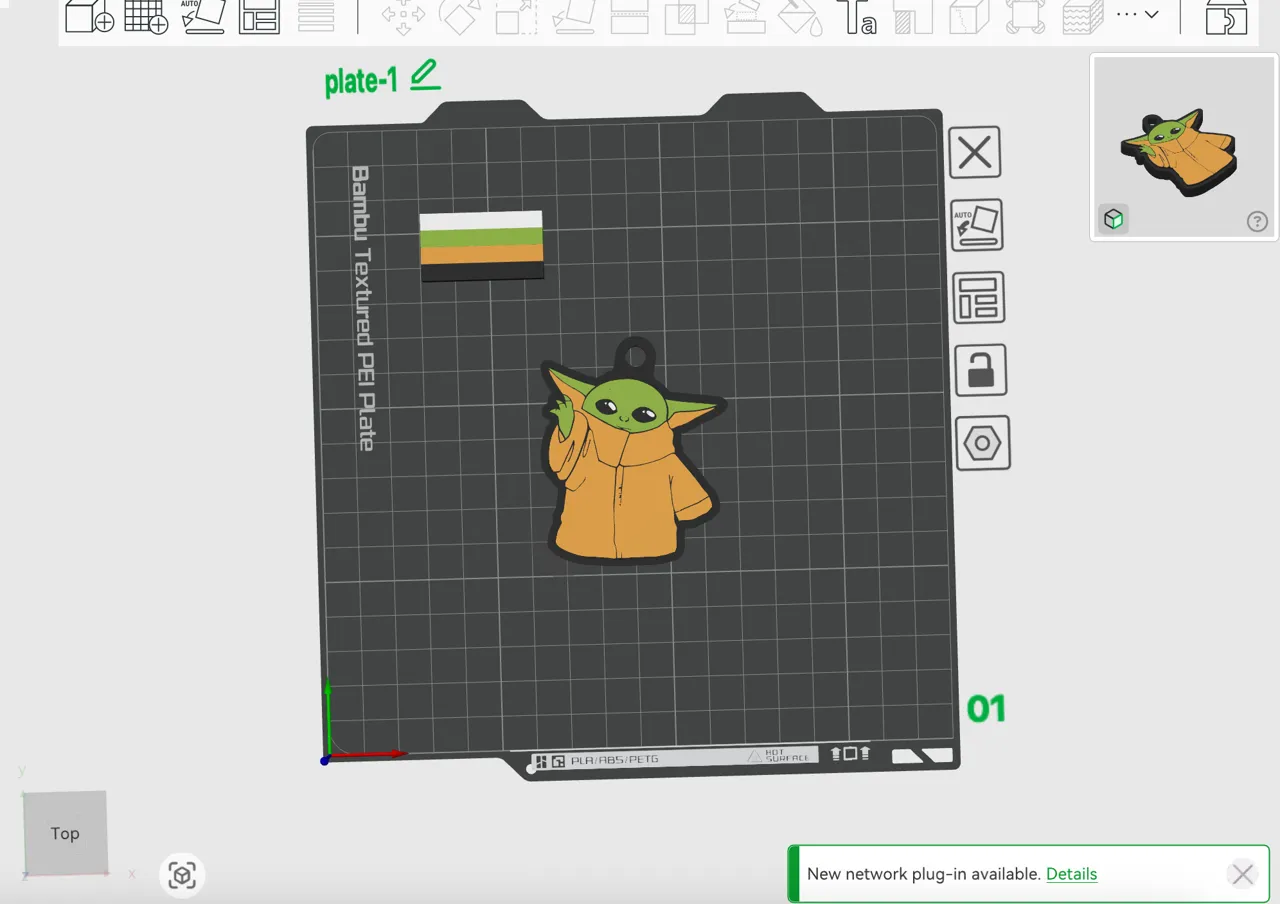Click the plate-1 label text
This screenshot has height=904, width=1280.
point(361,81)
